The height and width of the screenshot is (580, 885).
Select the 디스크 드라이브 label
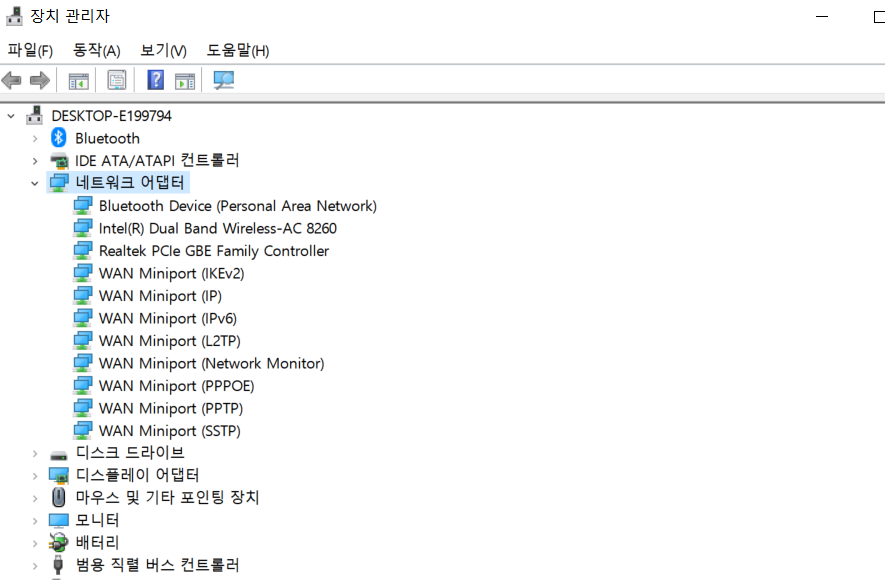click(130, 452)
